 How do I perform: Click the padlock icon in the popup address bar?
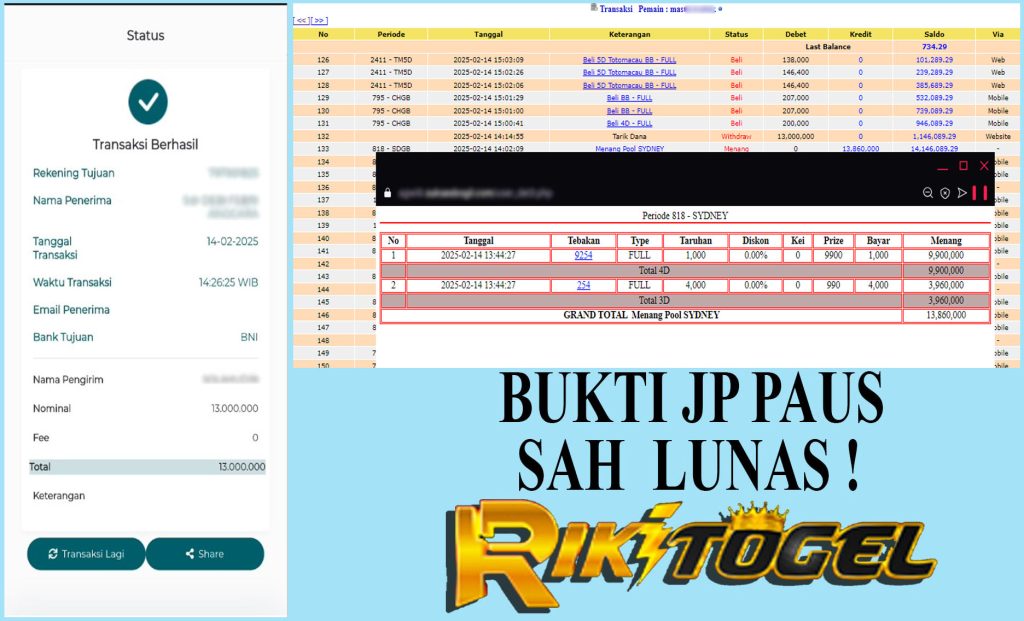[387, 193]
